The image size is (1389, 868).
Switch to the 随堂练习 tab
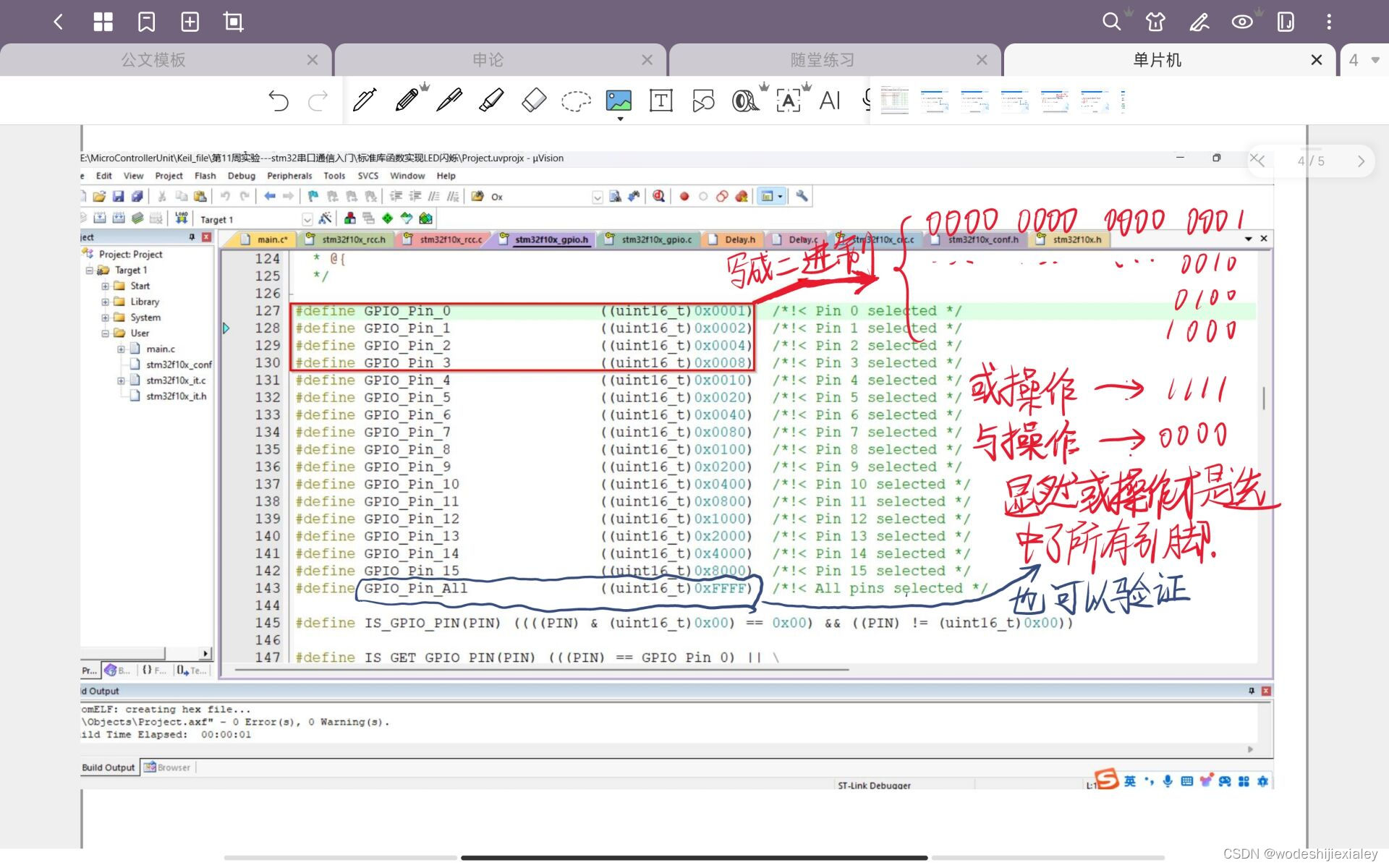(823, 60)
